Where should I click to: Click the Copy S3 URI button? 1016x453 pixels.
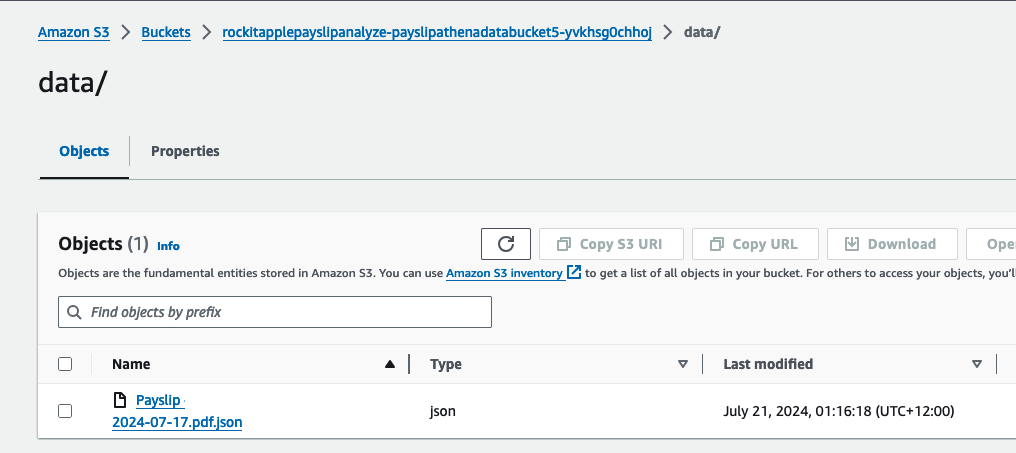[611, 244]
